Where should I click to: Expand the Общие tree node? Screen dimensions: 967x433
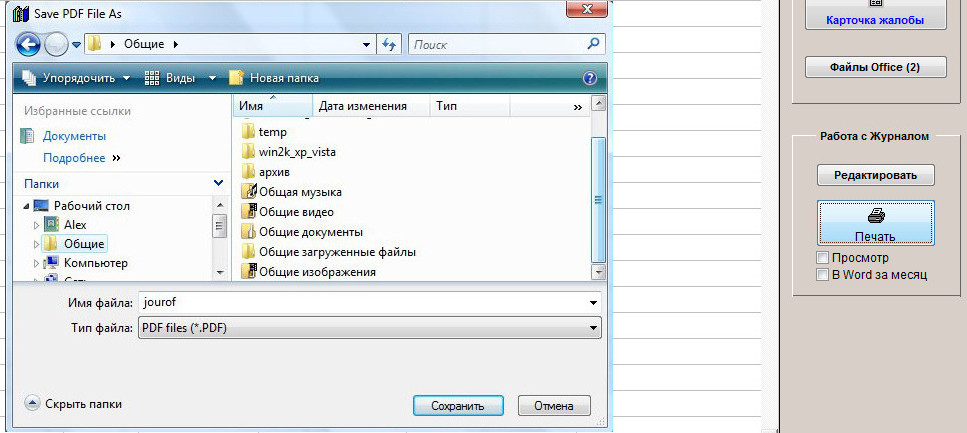click(x=36, y=244)
